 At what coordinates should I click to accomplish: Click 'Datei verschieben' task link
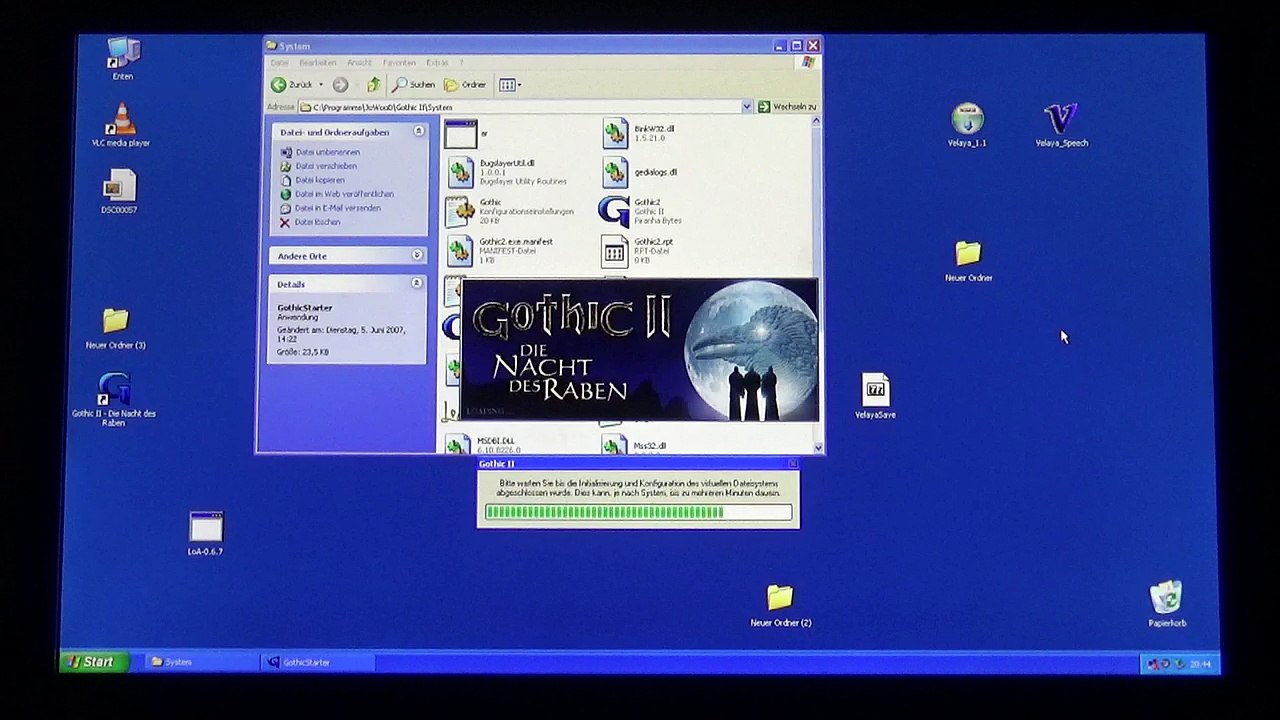(x=326, y=166)
